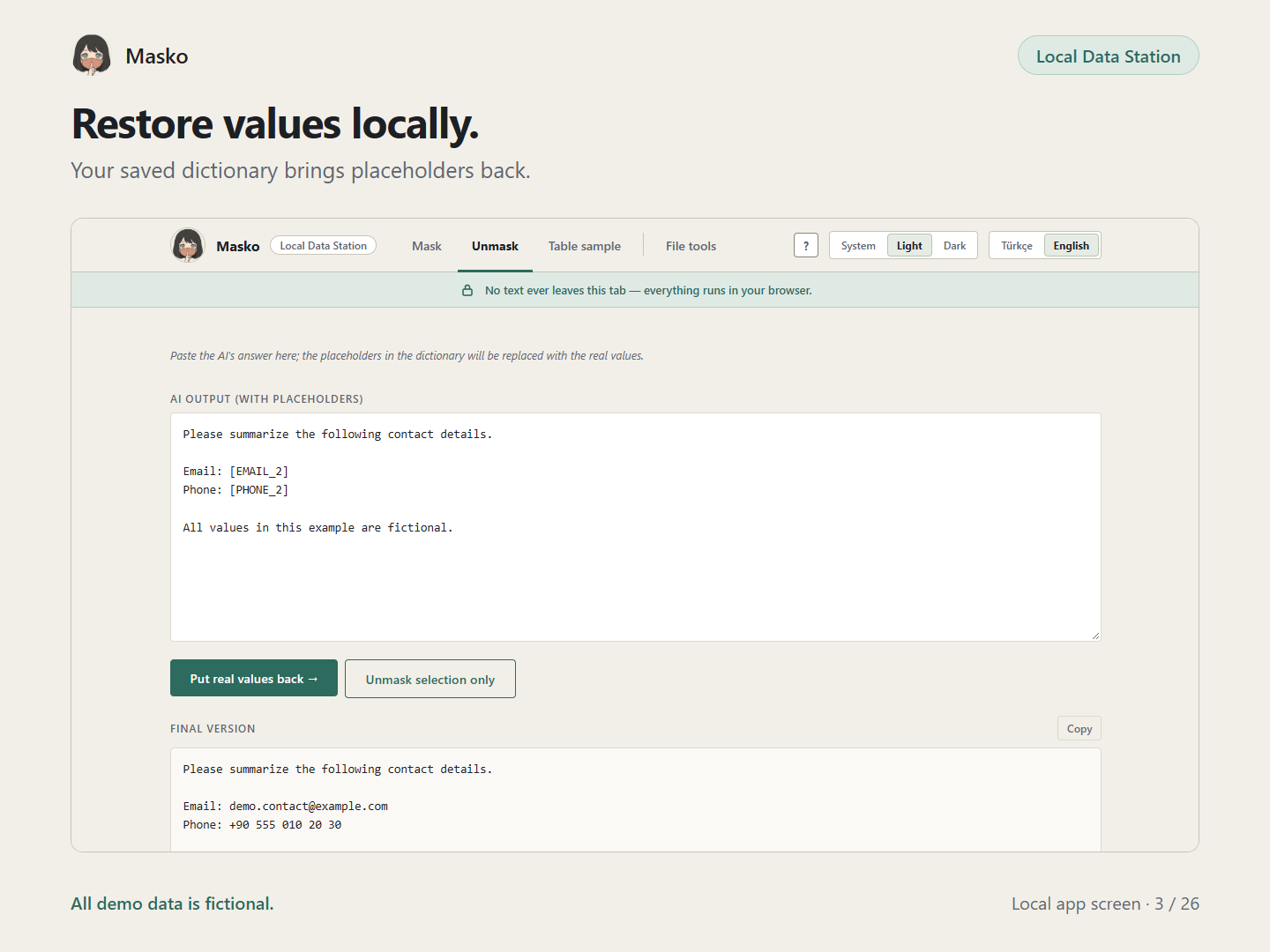Viewport: 1270px width, 952px height.
Task: Go to the Table sample tab
Action: tap(585, 246)
